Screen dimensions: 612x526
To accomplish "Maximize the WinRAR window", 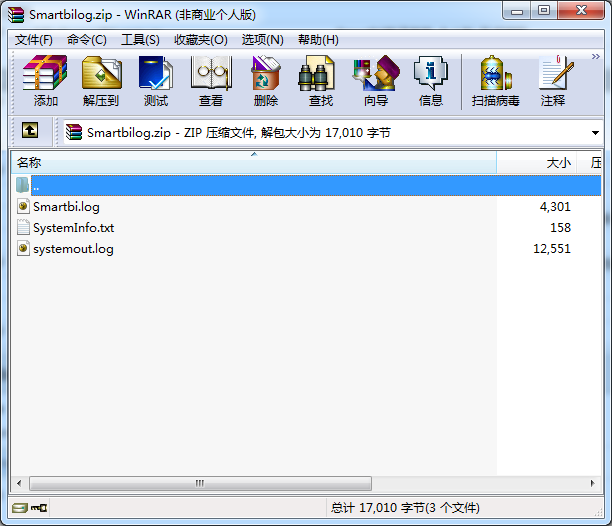I will pos(544,11).
